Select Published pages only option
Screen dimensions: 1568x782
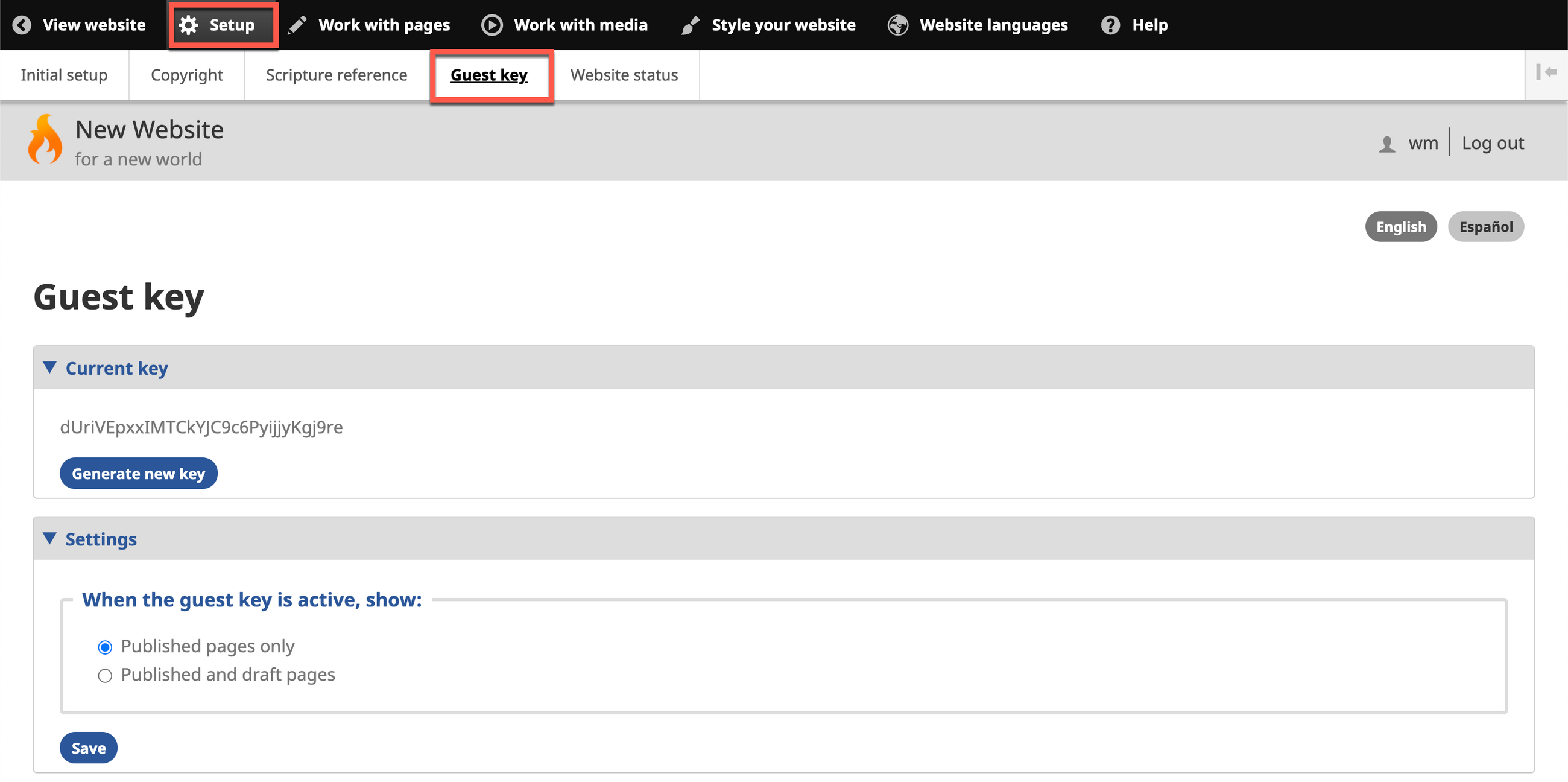(105, 647)
